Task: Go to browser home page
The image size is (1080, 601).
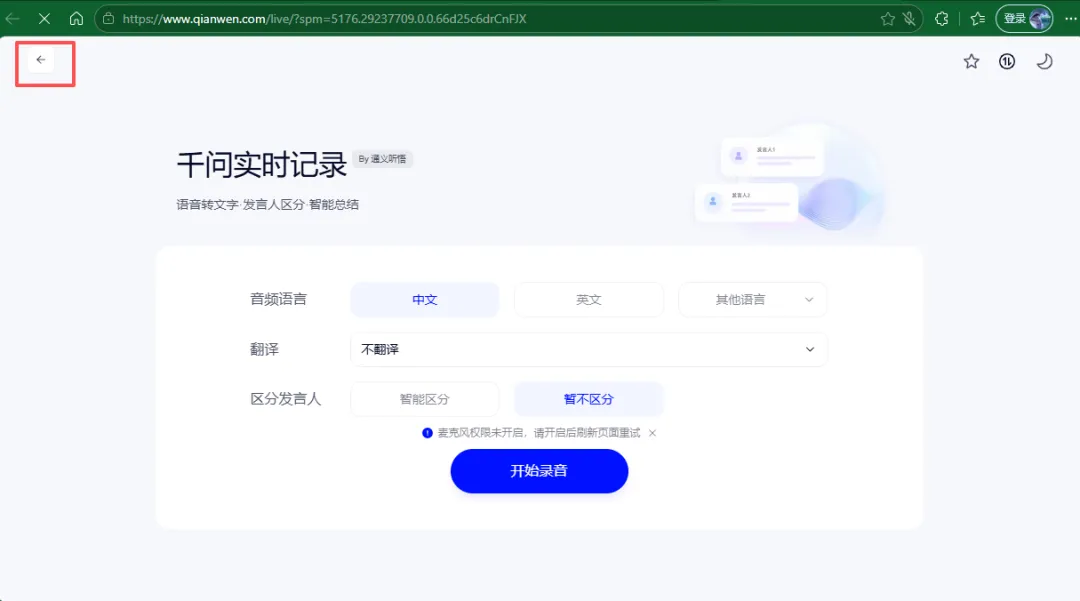Action: tap(76, 19)
